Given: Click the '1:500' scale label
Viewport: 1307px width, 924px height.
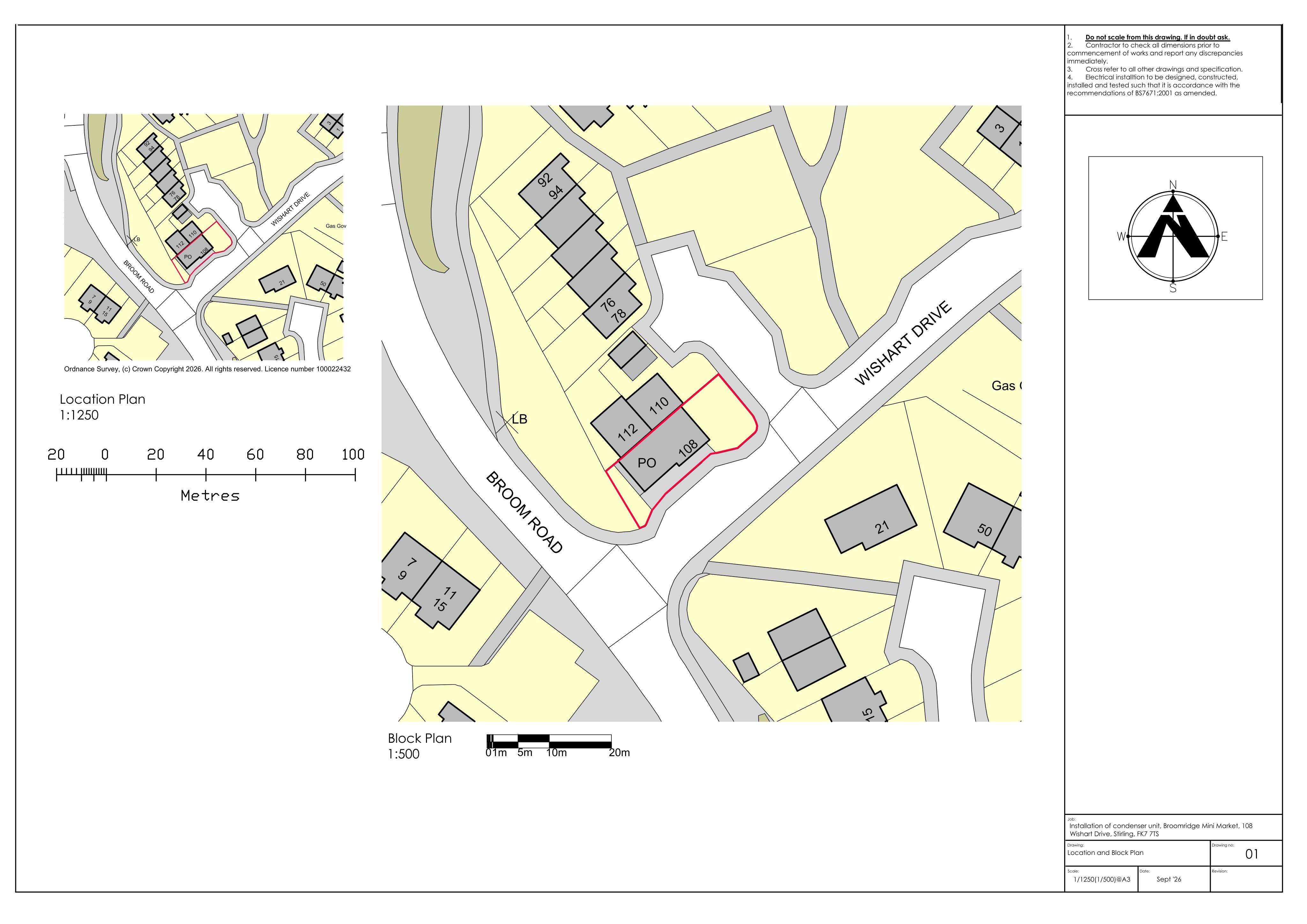Looking at the screenshot, I should (404, 754).
